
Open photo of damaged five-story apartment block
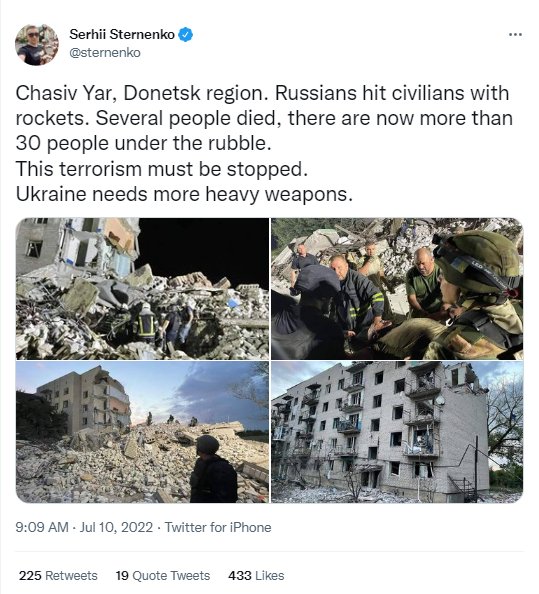[397, 432]
